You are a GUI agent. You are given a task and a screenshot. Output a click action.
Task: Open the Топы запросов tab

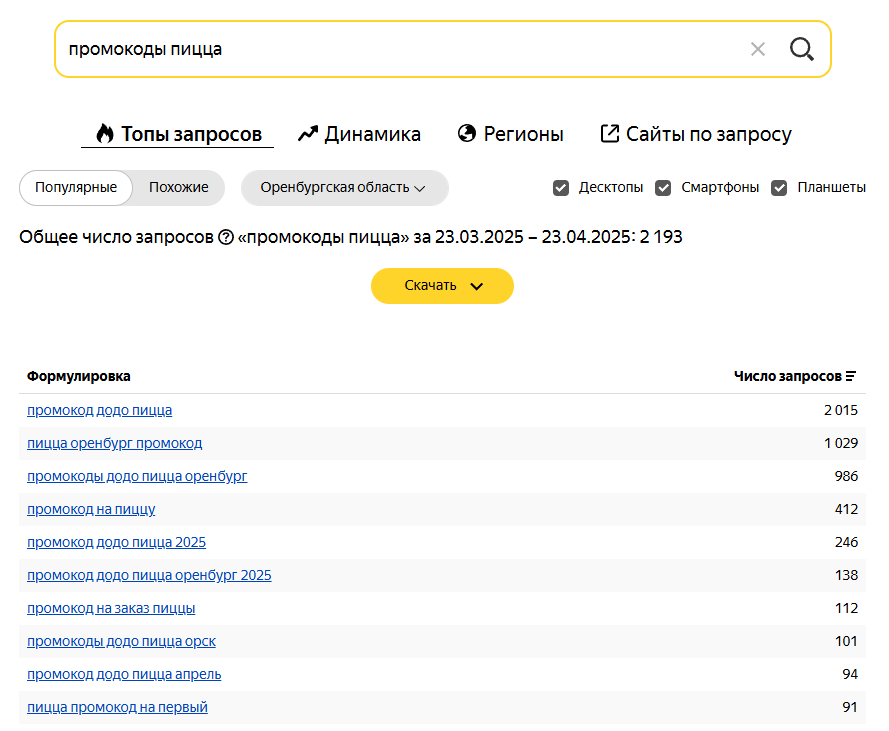[x=178, y=134]
